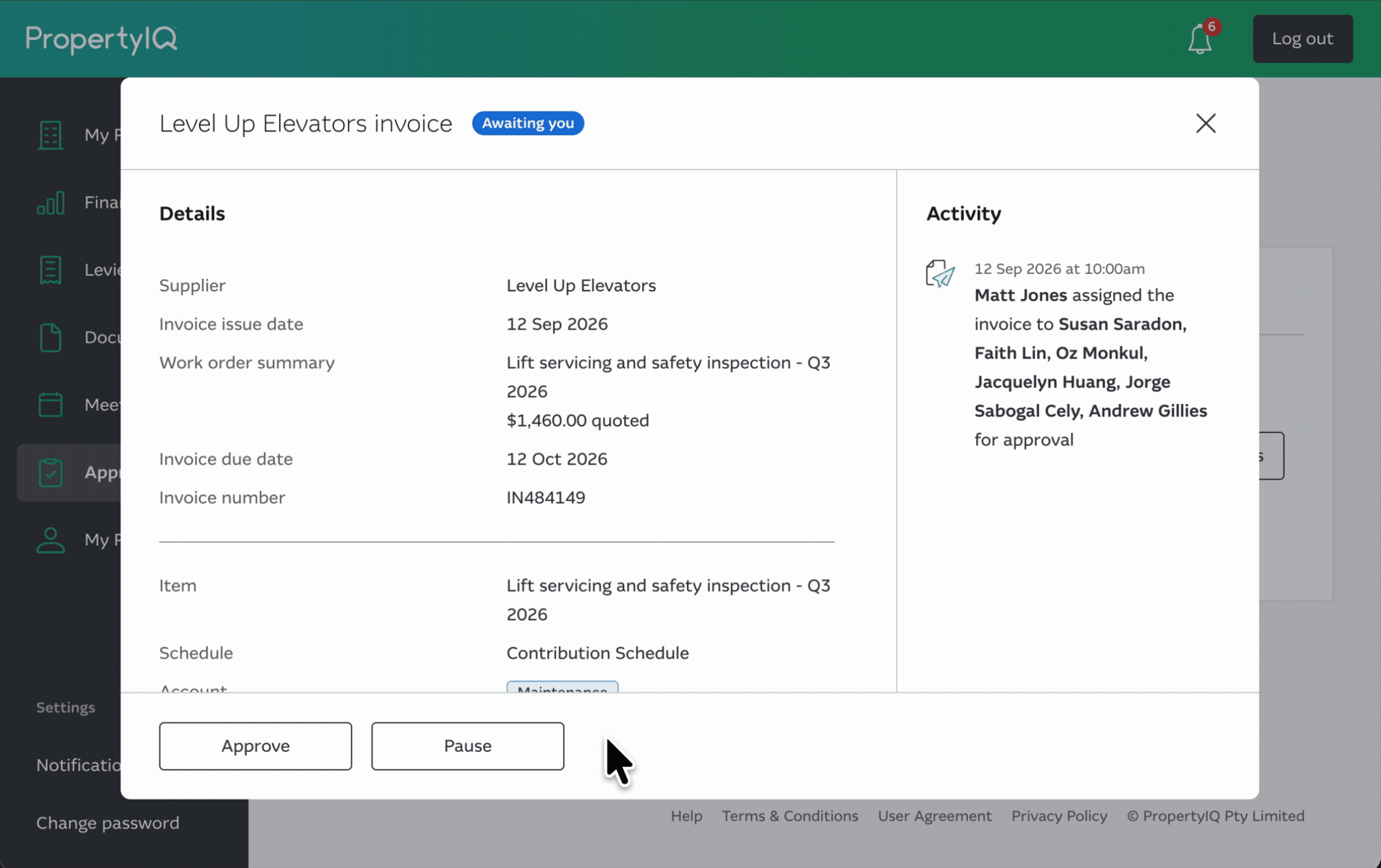Click the supplier value Level Up Elevators
1381x868 pixels.
[581, 285]
